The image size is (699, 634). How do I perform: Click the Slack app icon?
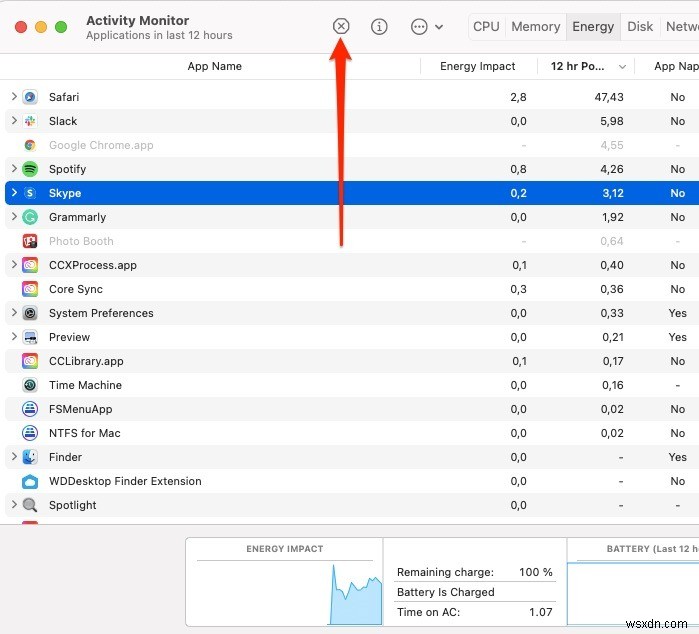coord(30,121)
